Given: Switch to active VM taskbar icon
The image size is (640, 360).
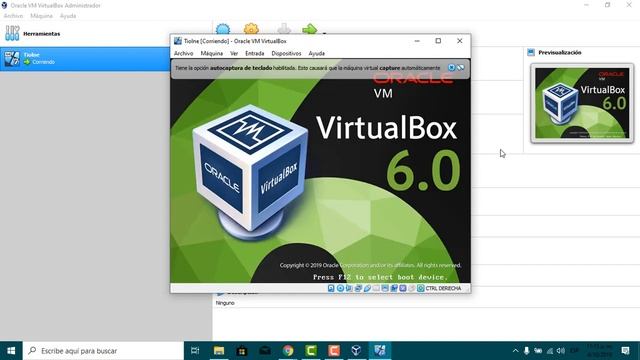Looking at the screenshot, I should coord(380,351).
